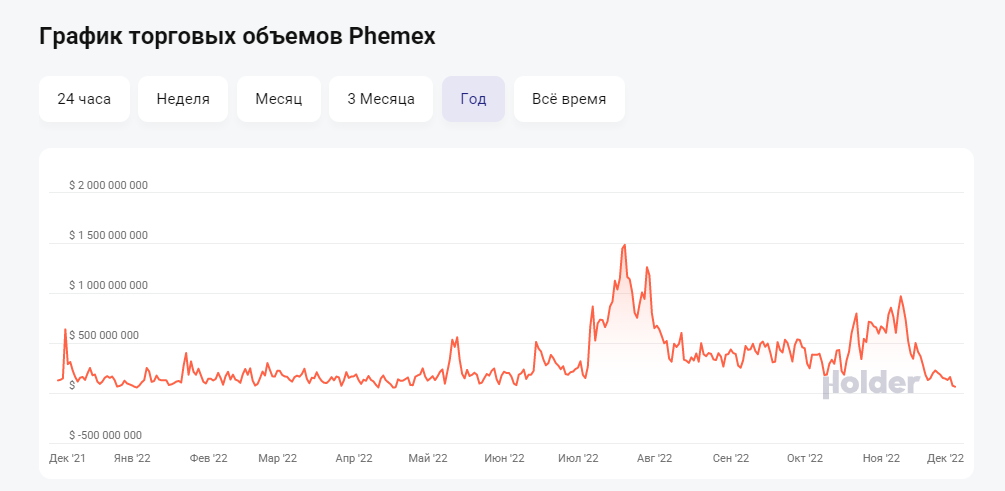1005x491 pixels.
Task: Click the $ 1 500 000 000 axis label
Action: (108, 235)
